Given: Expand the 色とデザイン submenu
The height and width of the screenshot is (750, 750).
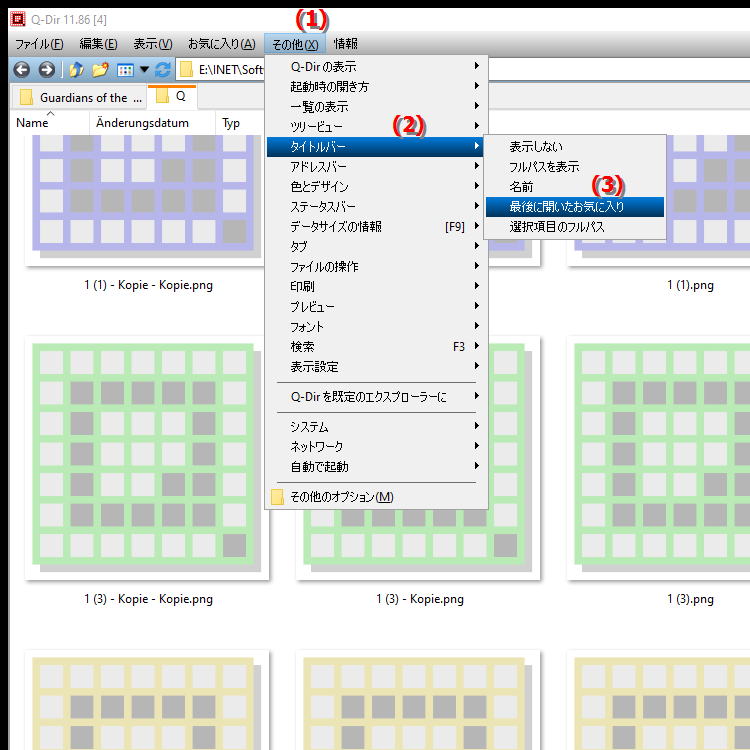Looking at the screenshot, I should 375,187.
